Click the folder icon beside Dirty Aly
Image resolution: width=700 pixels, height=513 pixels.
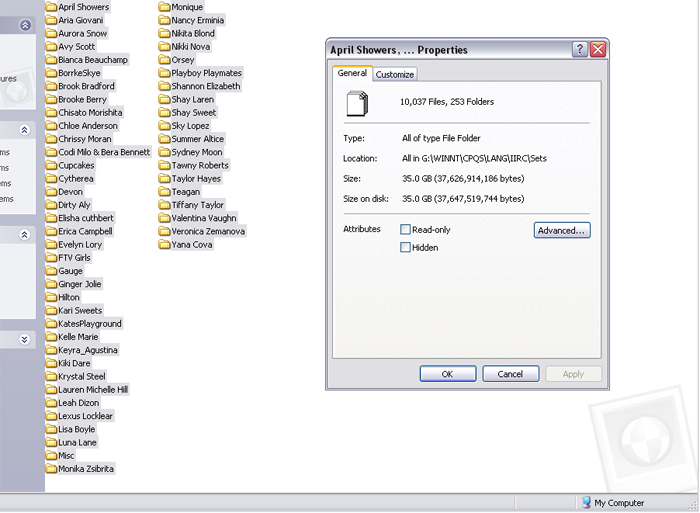52,204
